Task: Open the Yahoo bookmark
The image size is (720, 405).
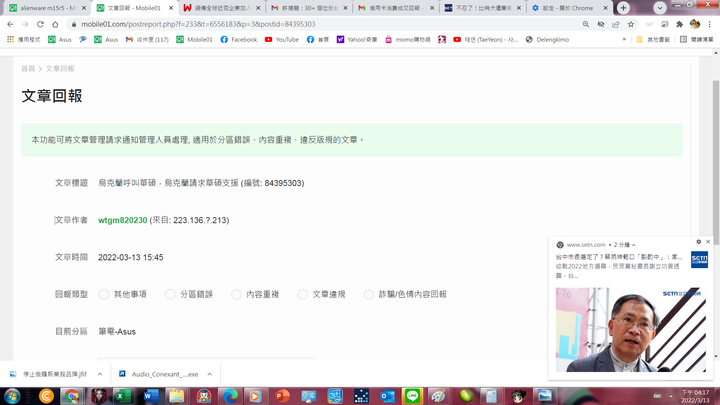Action: 357,39
